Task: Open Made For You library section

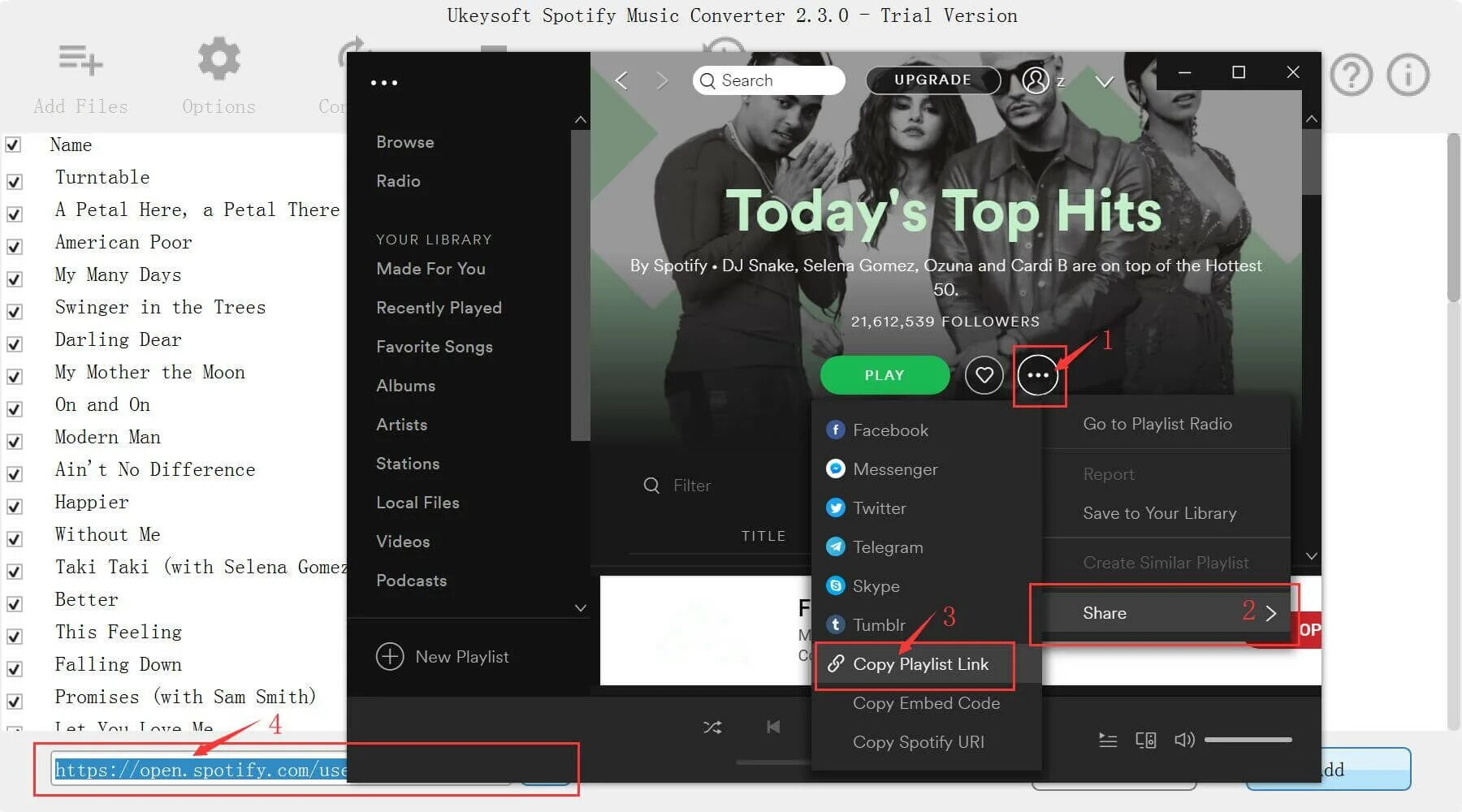Action: click(x=430, y=269)
